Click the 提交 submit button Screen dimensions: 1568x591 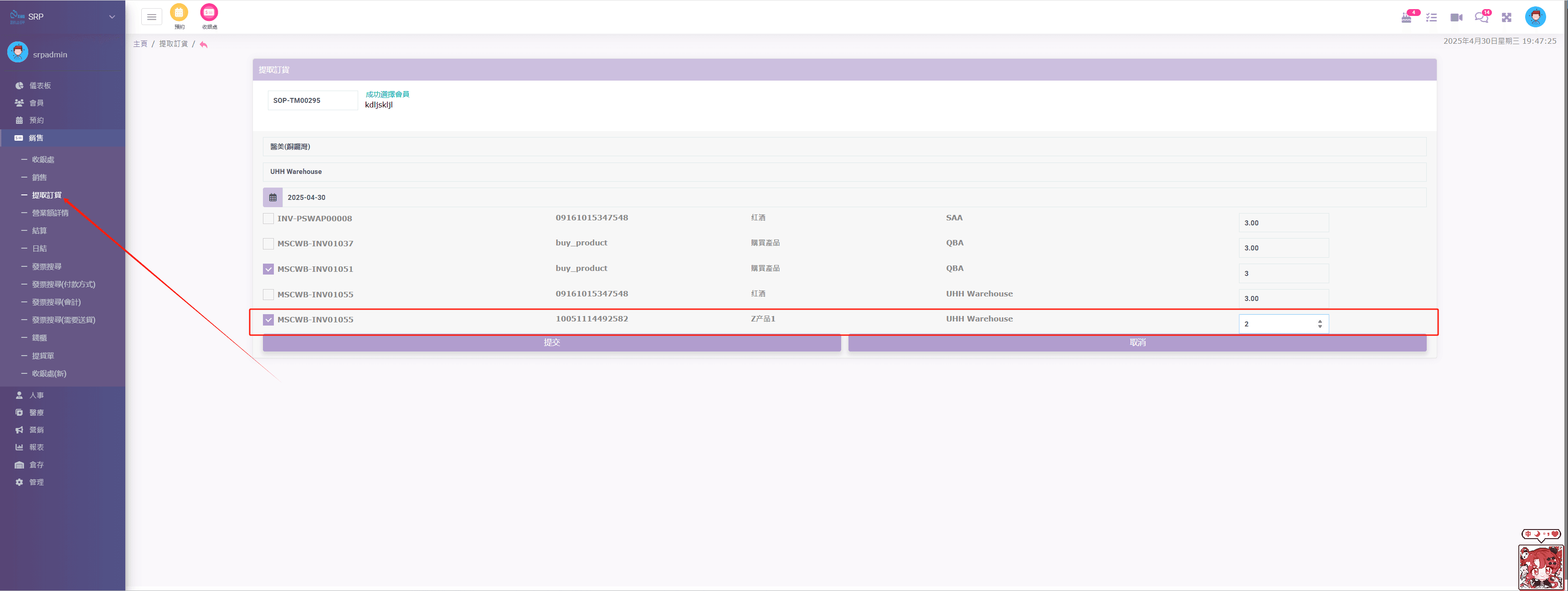tap(551, 342)
